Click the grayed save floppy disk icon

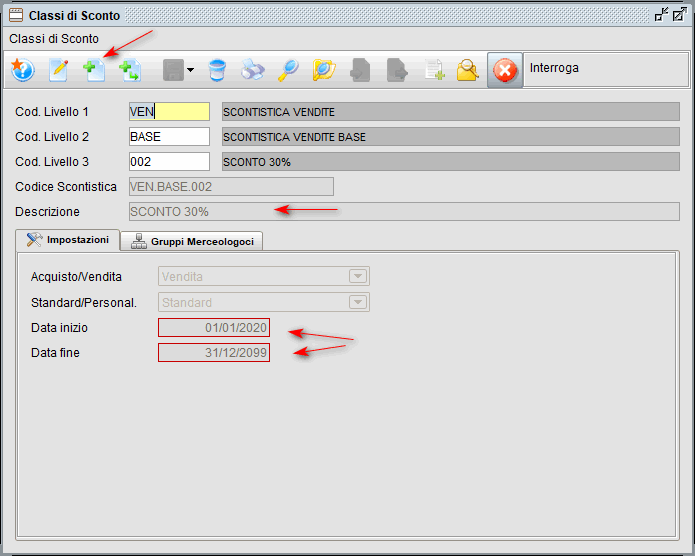click(x=173, y=70)
